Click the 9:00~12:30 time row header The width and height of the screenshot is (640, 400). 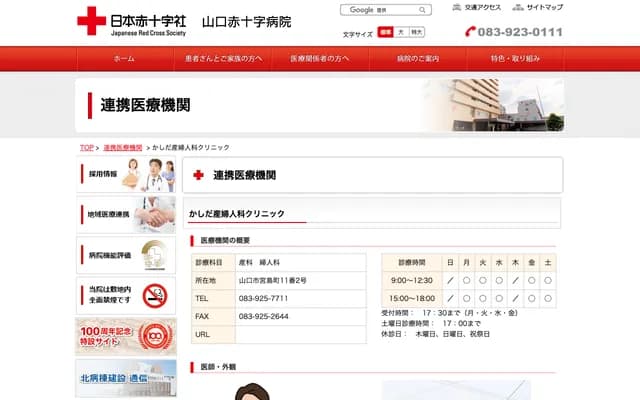(x=412, y=280)
